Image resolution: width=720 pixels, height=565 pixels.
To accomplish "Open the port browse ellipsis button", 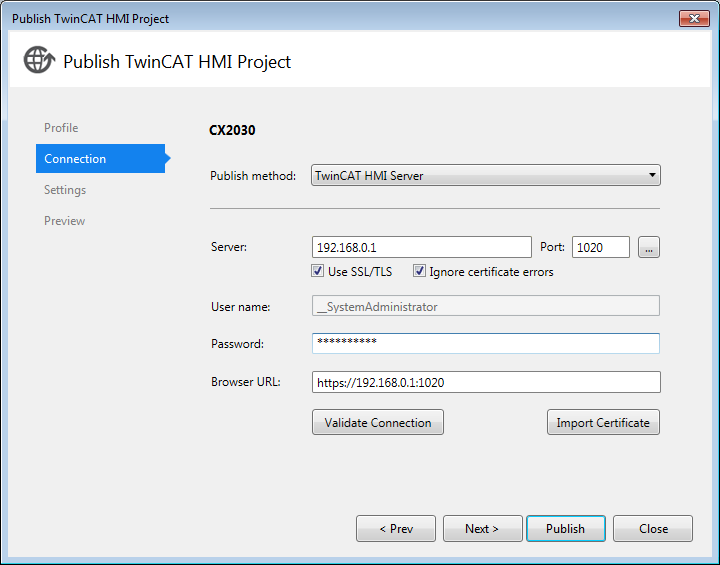I will 648,247.
